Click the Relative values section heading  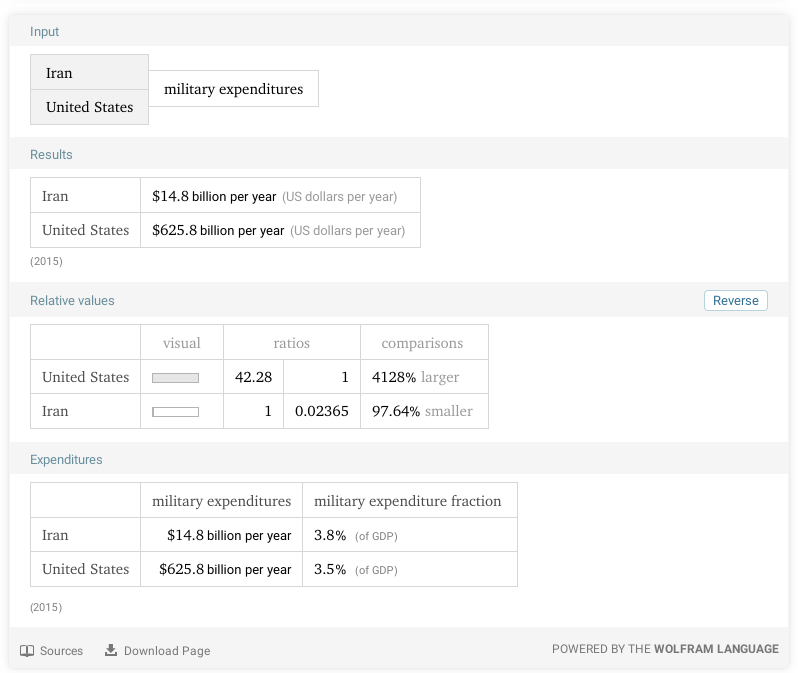[72, 300]
